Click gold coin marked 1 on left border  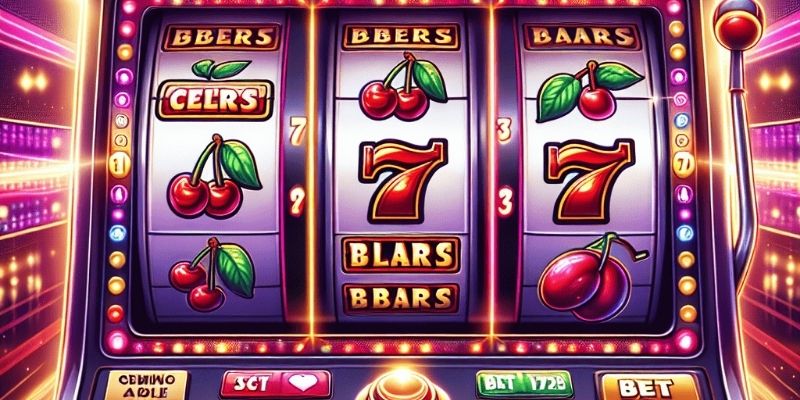coord(119,165)
